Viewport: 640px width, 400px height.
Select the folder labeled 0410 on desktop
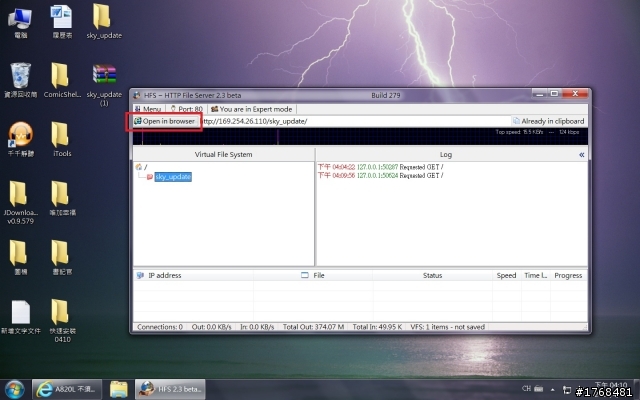(x=62, y=321)
